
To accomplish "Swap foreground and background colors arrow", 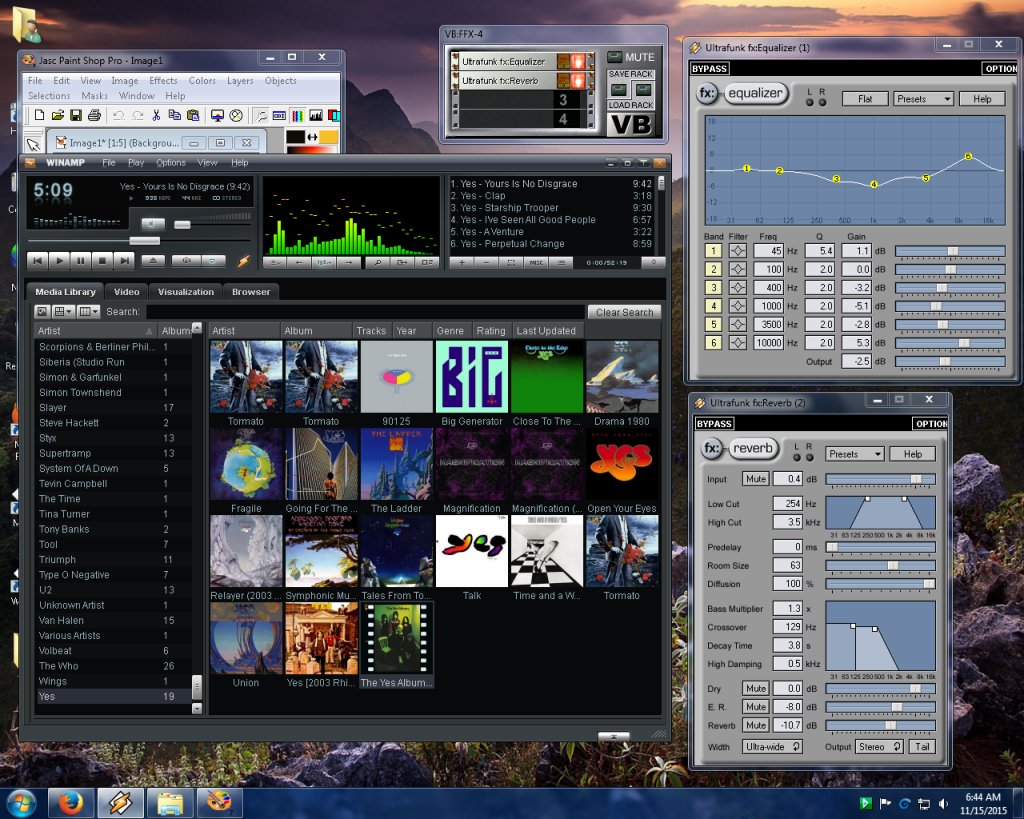I will [x=312, y=136].
